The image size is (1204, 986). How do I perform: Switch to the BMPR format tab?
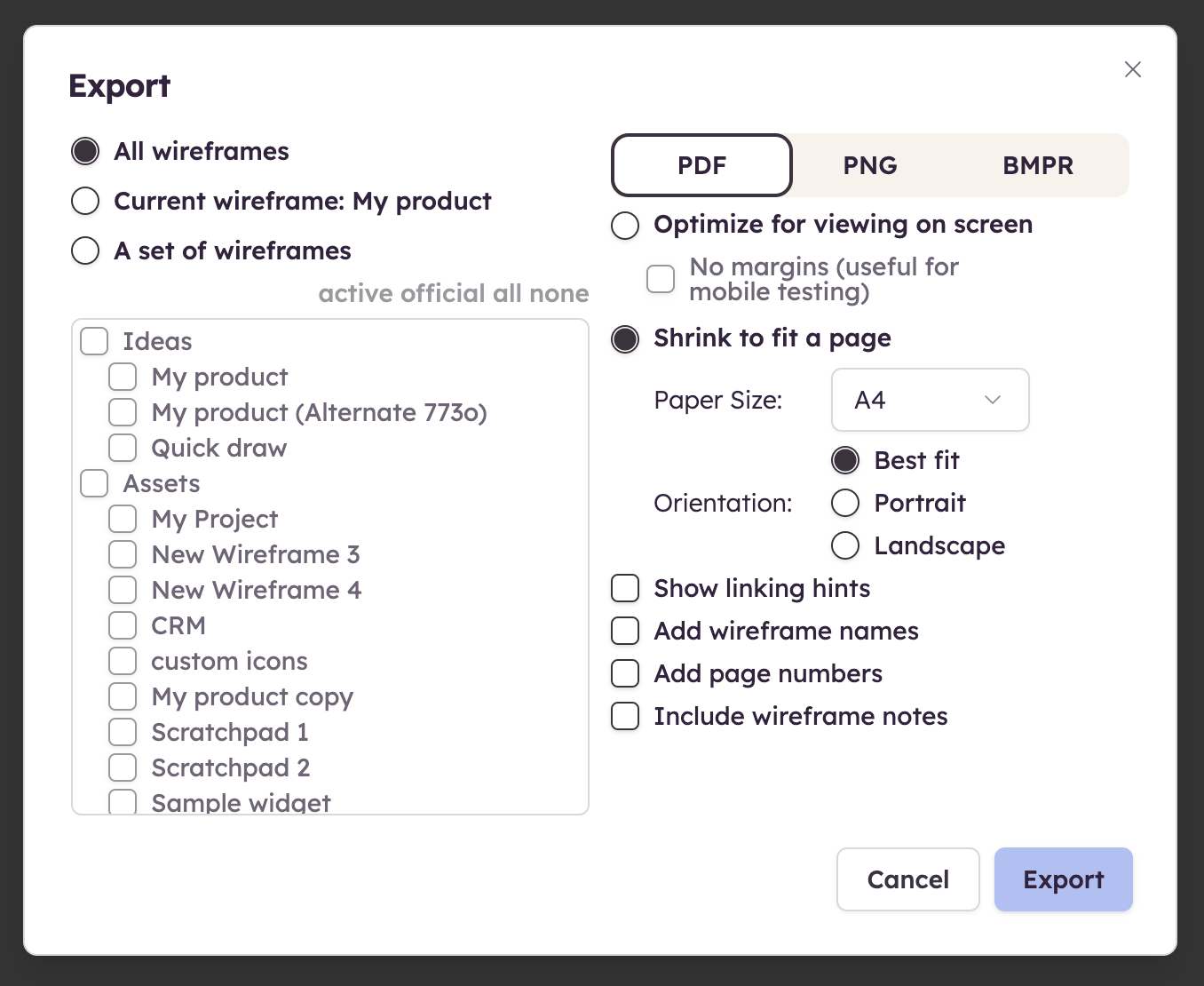[1037, 165]
